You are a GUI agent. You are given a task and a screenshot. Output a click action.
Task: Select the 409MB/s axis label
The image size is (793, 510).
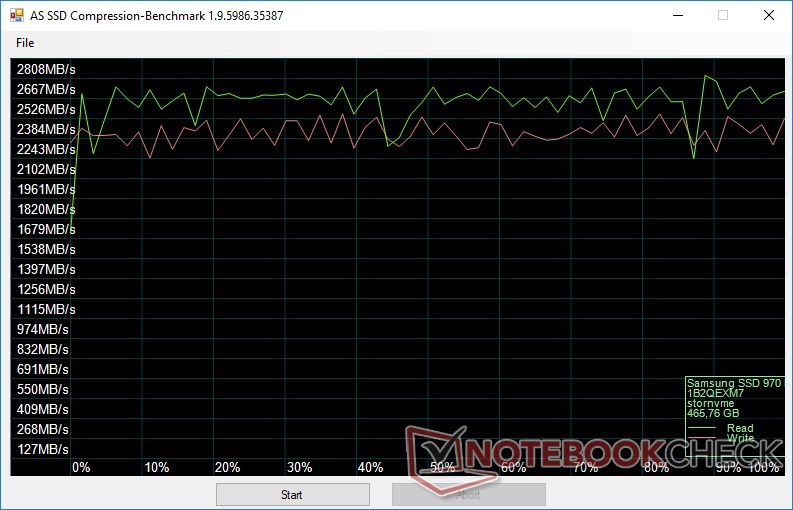coord(42,409)
